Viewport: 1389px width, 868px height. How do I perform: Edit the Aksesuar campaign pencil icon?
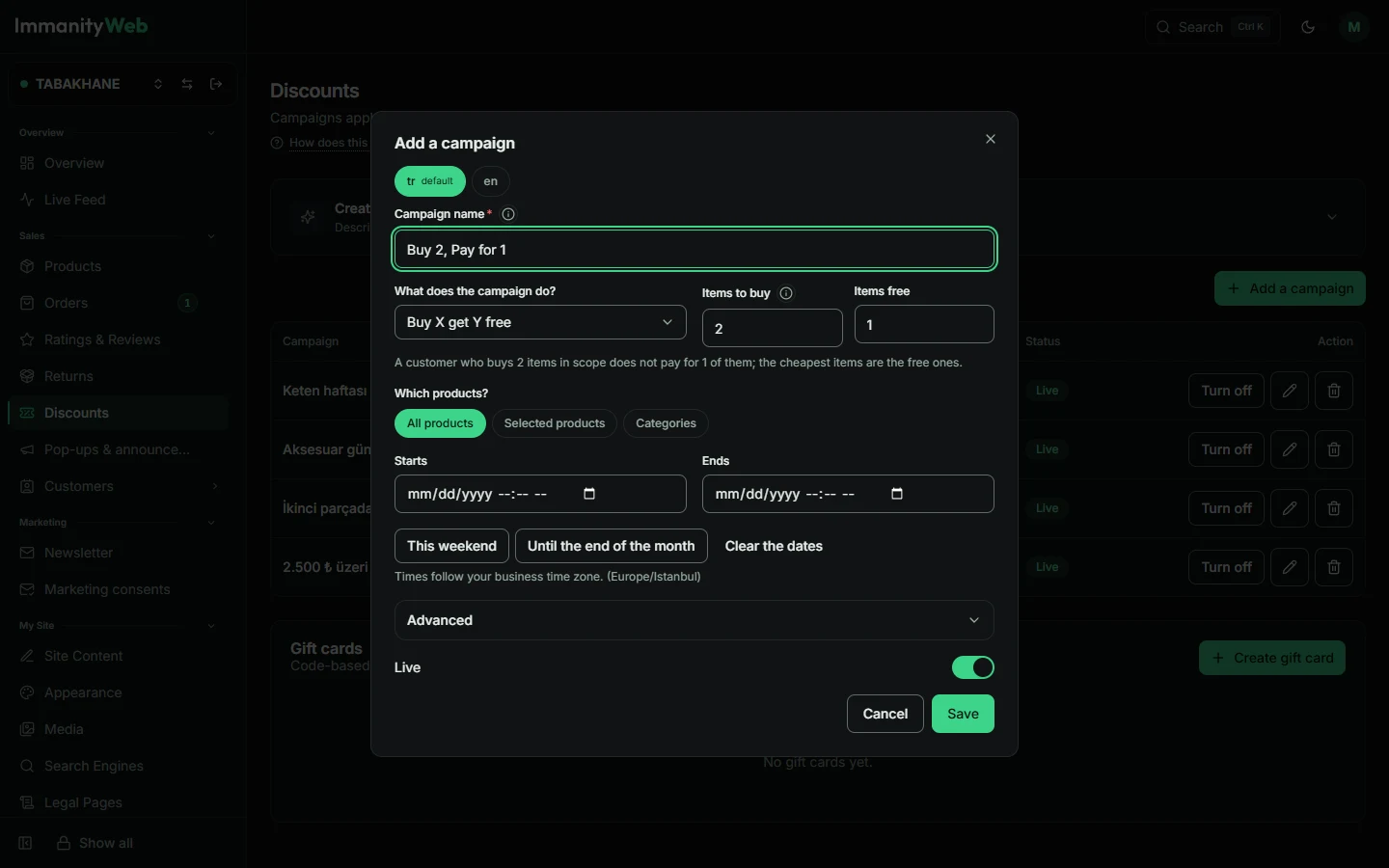1290,449
